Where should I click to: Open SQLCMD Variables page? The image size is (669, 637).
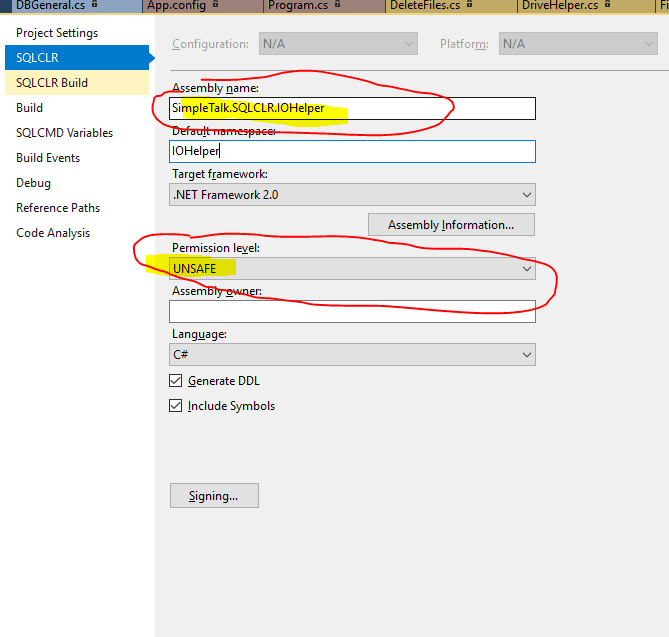[x=77, y=133]
